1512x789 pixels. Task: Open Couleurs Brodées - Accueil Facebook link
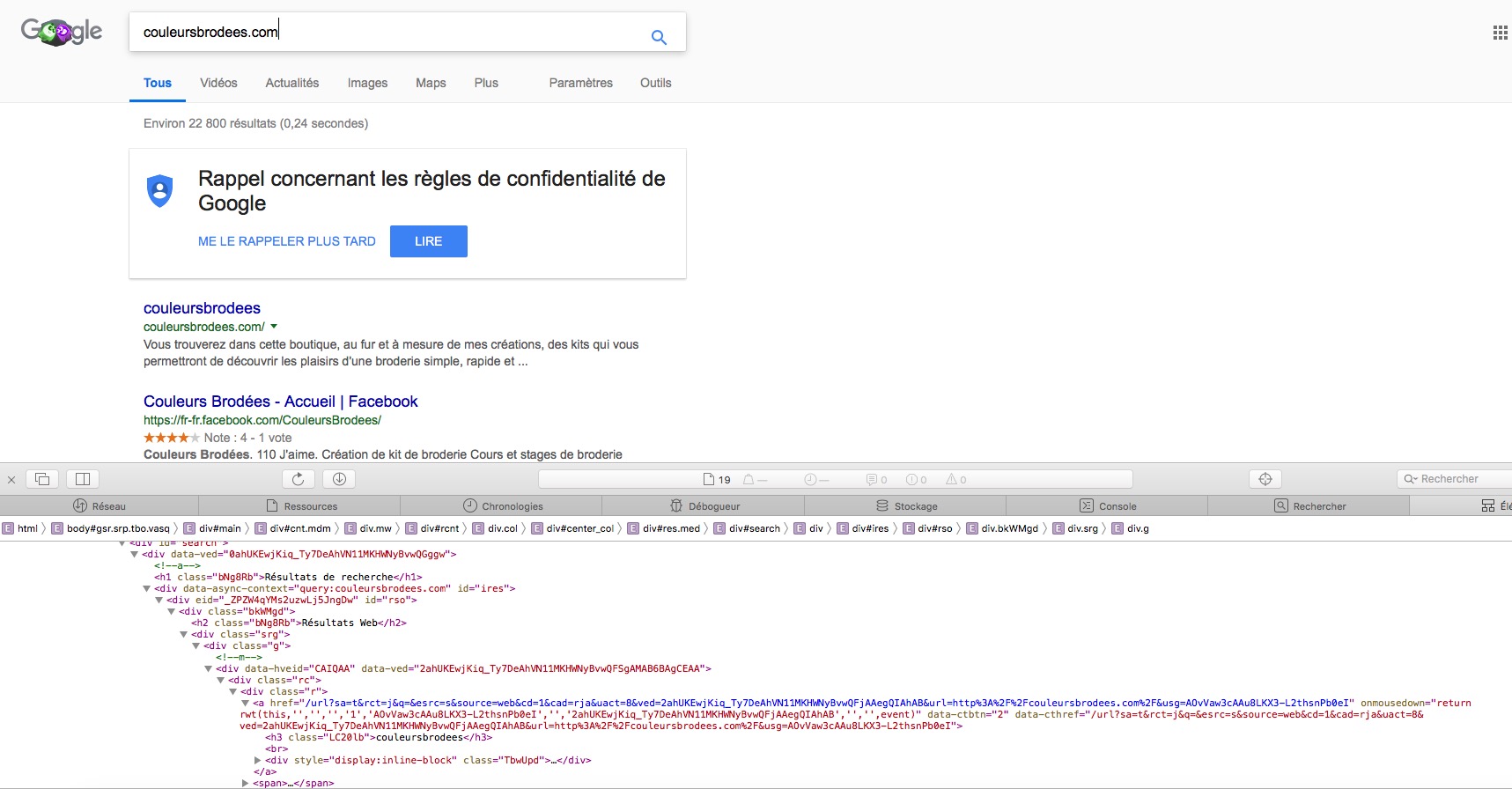tap(280, 402)
